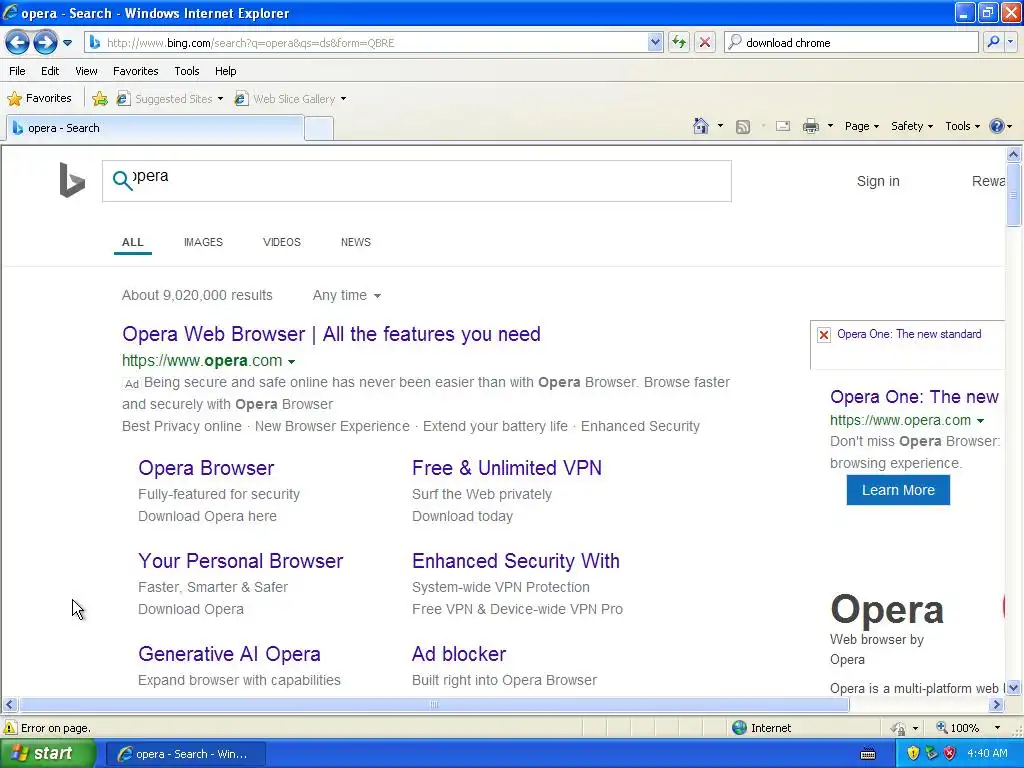Screen dimensions: 1024x768
Task: Open the View menu
Action: click(x=86, y=71)
